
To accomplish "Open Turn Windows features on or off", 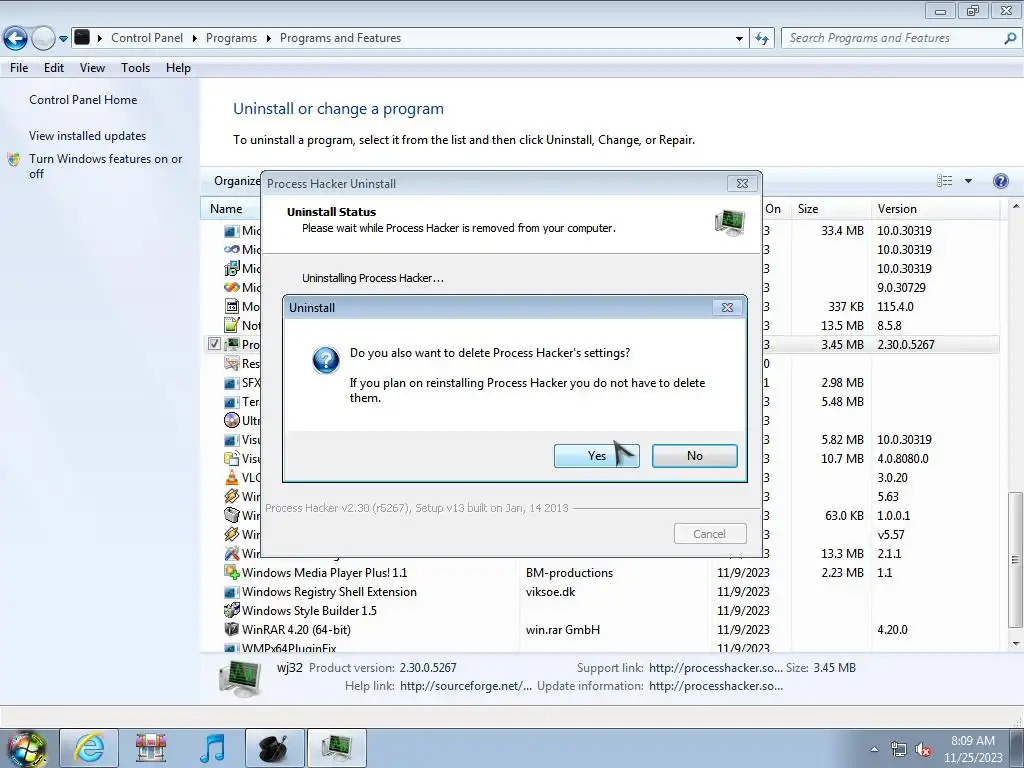I will coord(105,166).
